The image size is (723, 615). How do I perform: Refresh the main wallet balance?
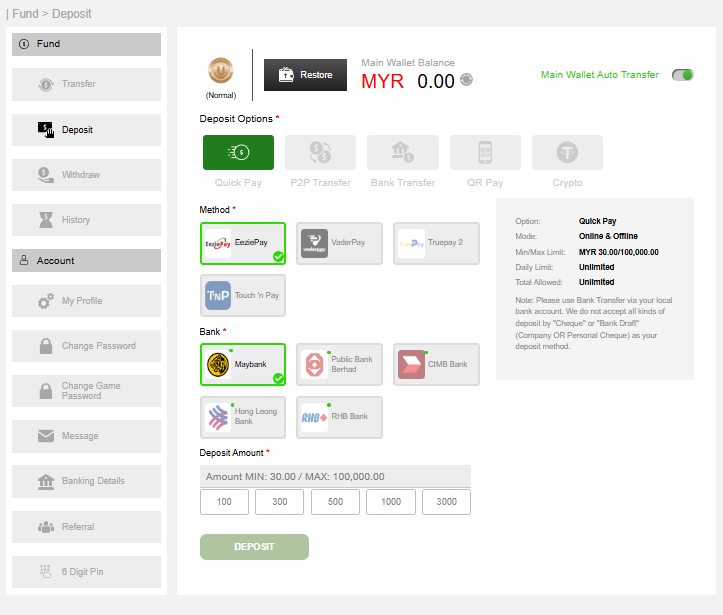coord(467,81)
